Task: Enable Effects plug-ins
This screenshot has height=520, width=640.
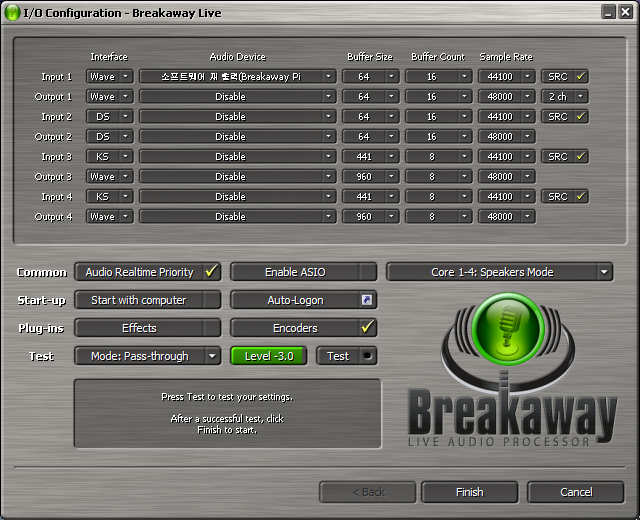Action: 148,328
